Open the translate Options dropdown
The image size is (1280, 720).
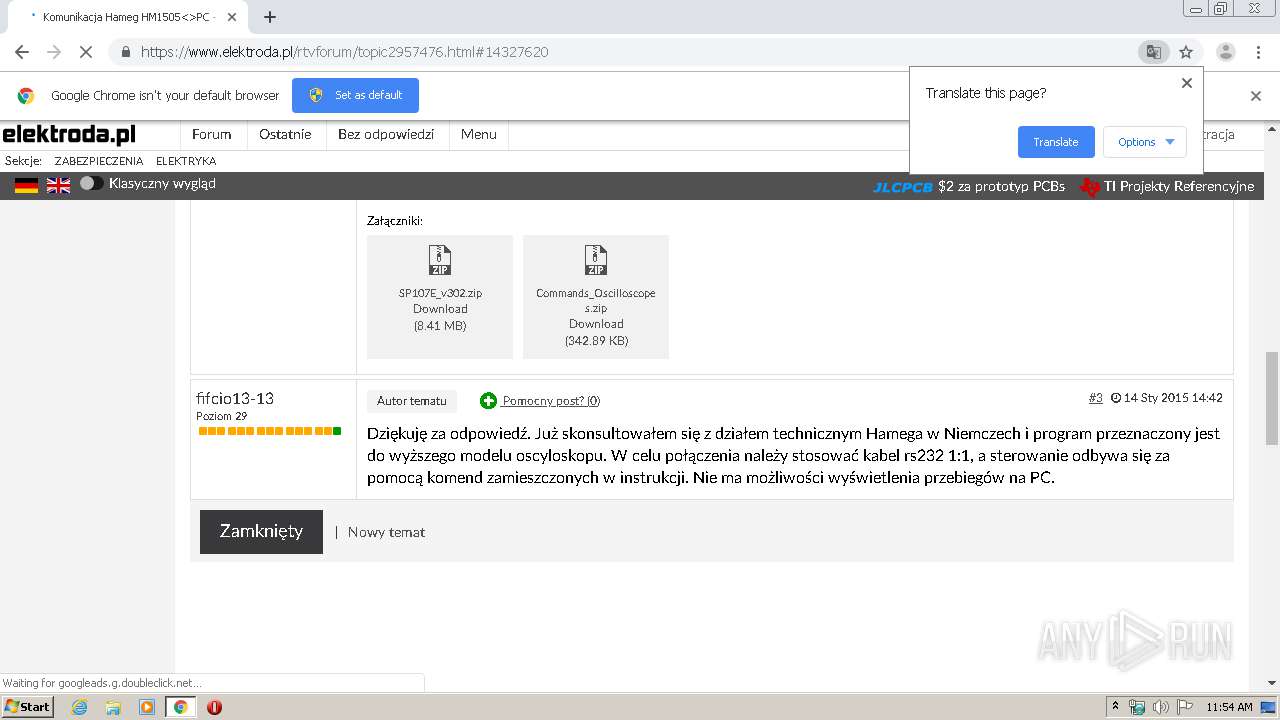(x=1145, y=142)
